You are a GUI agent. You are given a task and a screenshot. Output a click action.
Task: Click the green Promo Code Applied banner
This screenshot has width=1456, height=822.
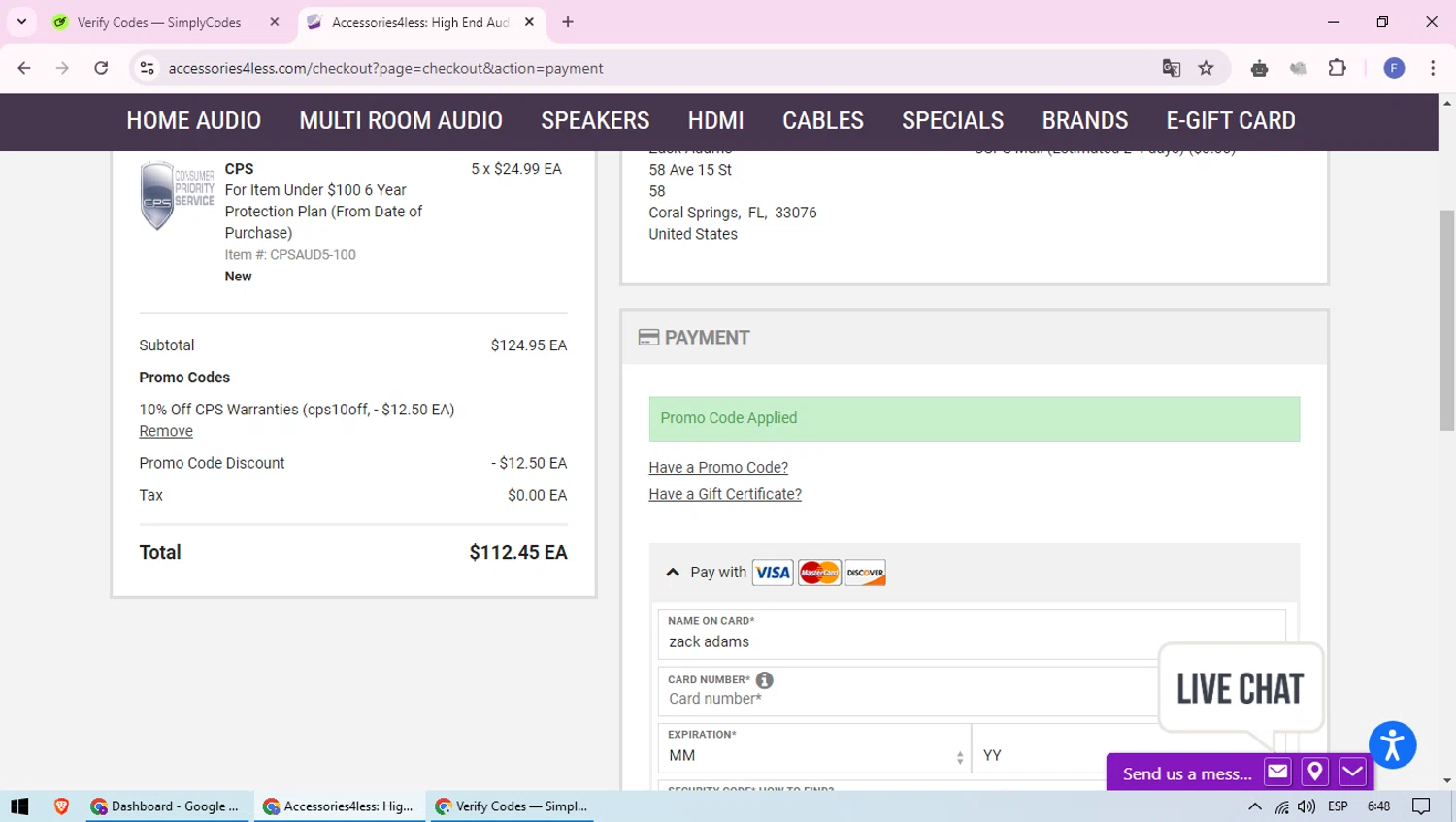coord(975,418)
